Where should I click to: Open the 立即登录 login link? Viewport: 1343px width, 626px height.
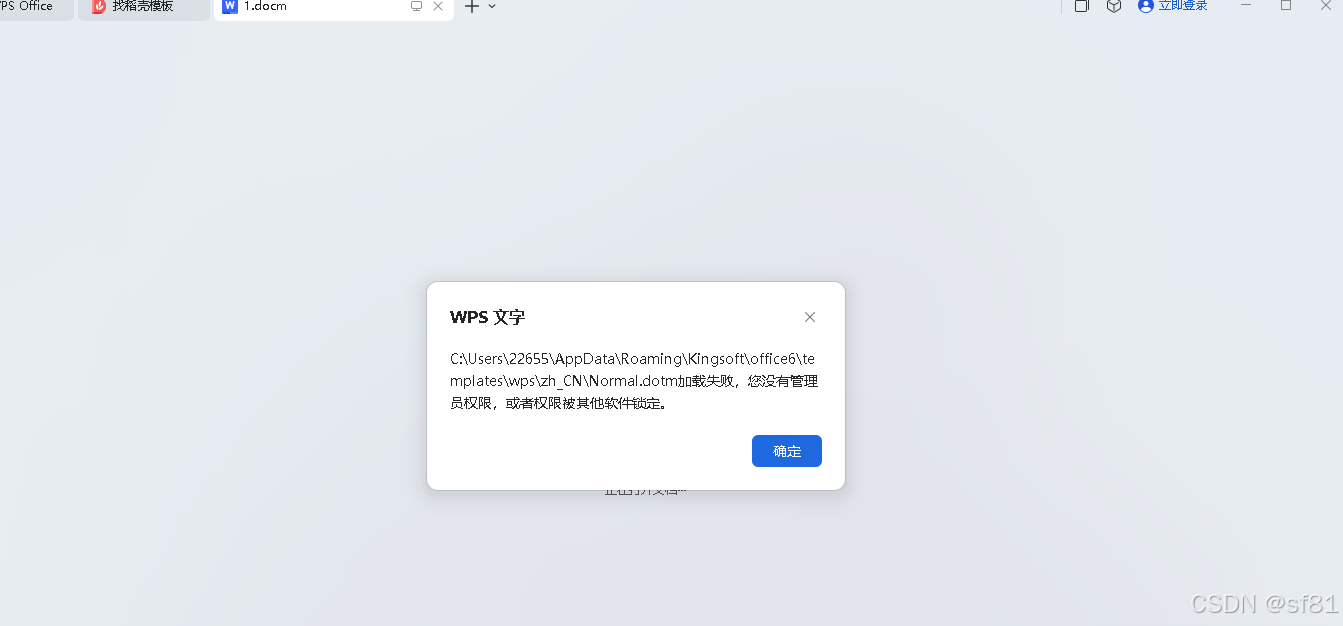click(1183, 6)
